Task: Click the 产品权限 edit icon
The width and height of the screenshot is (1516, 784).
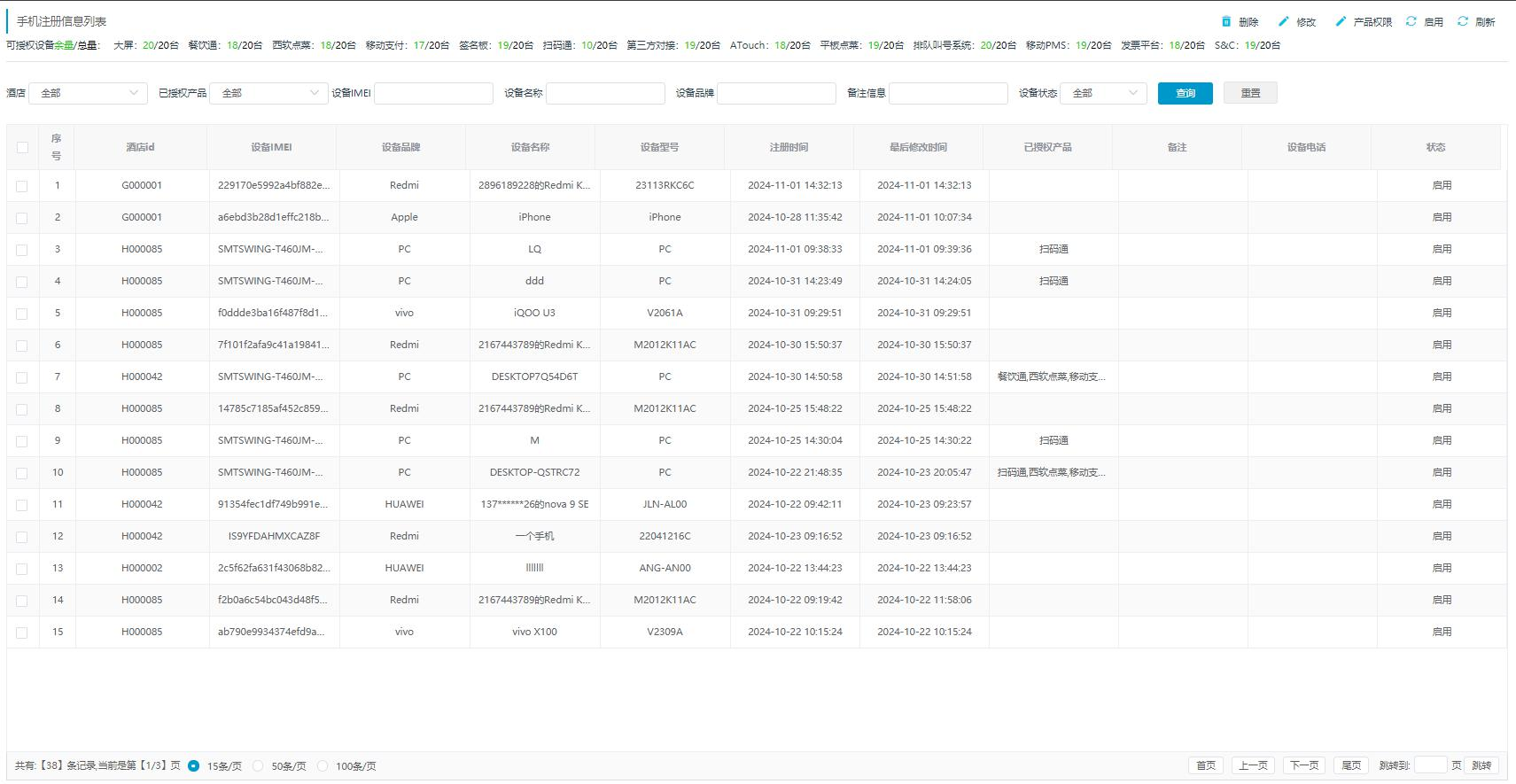Action: tap(1341, 21)
